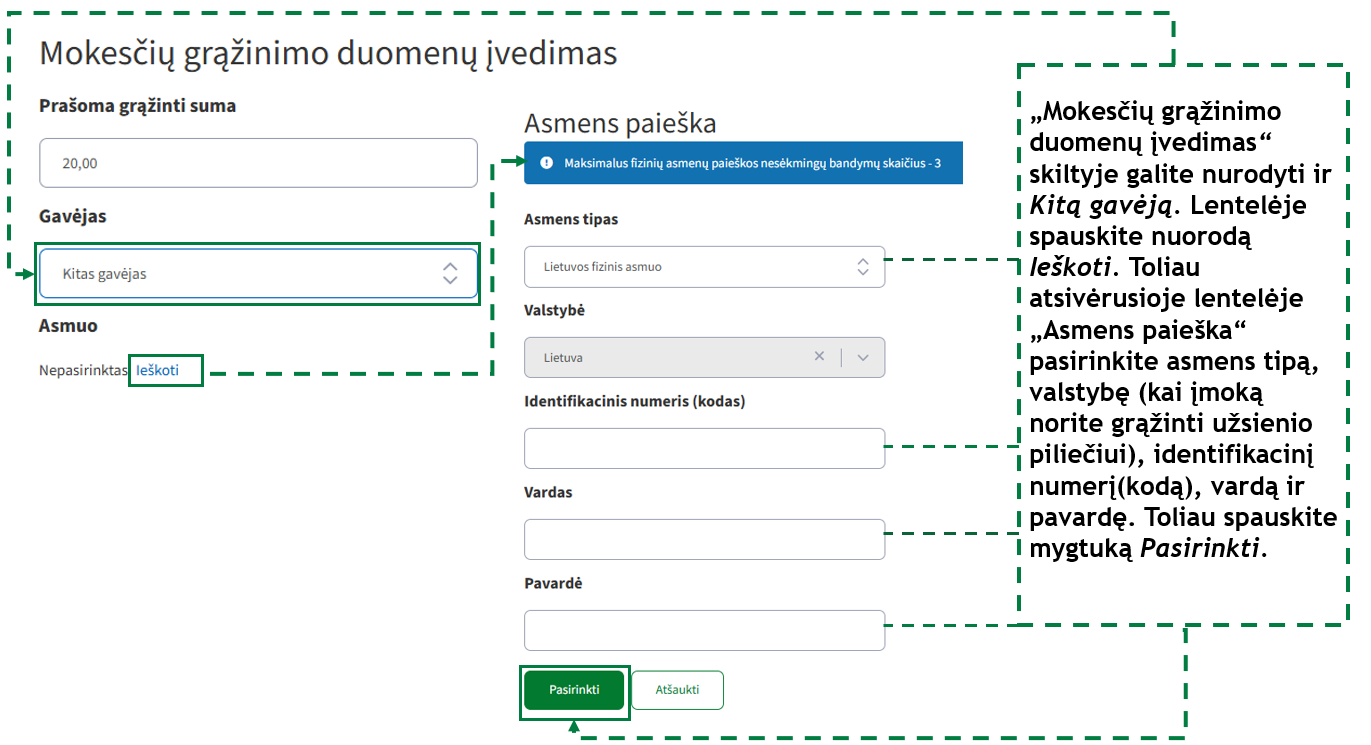This screenshot has width=1371, height=745.
Task: Click the green arrowhead below the Pasirinkti button
Action: coord(574,727)
